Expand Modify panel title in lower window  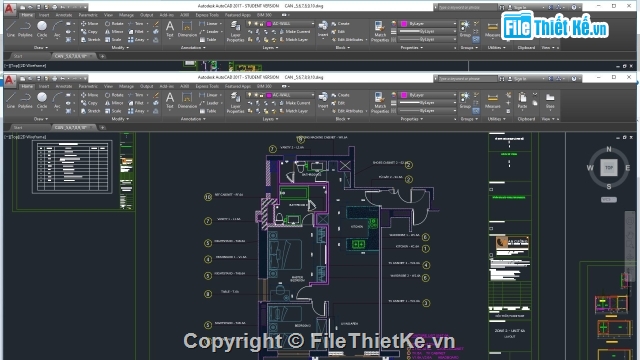pos(120,119)
